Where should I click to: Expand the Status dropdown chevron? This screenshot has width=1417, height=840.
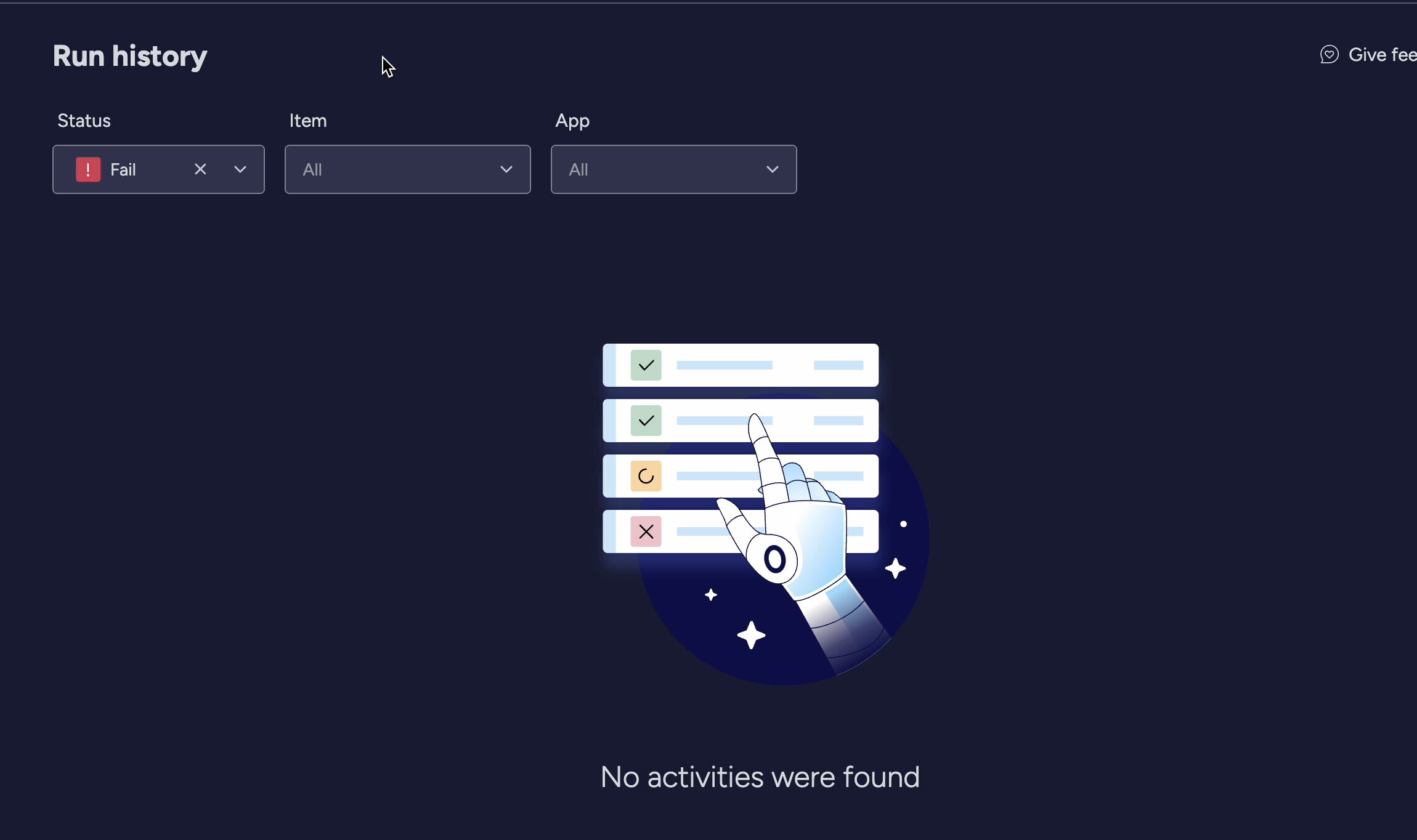(240, 169)
